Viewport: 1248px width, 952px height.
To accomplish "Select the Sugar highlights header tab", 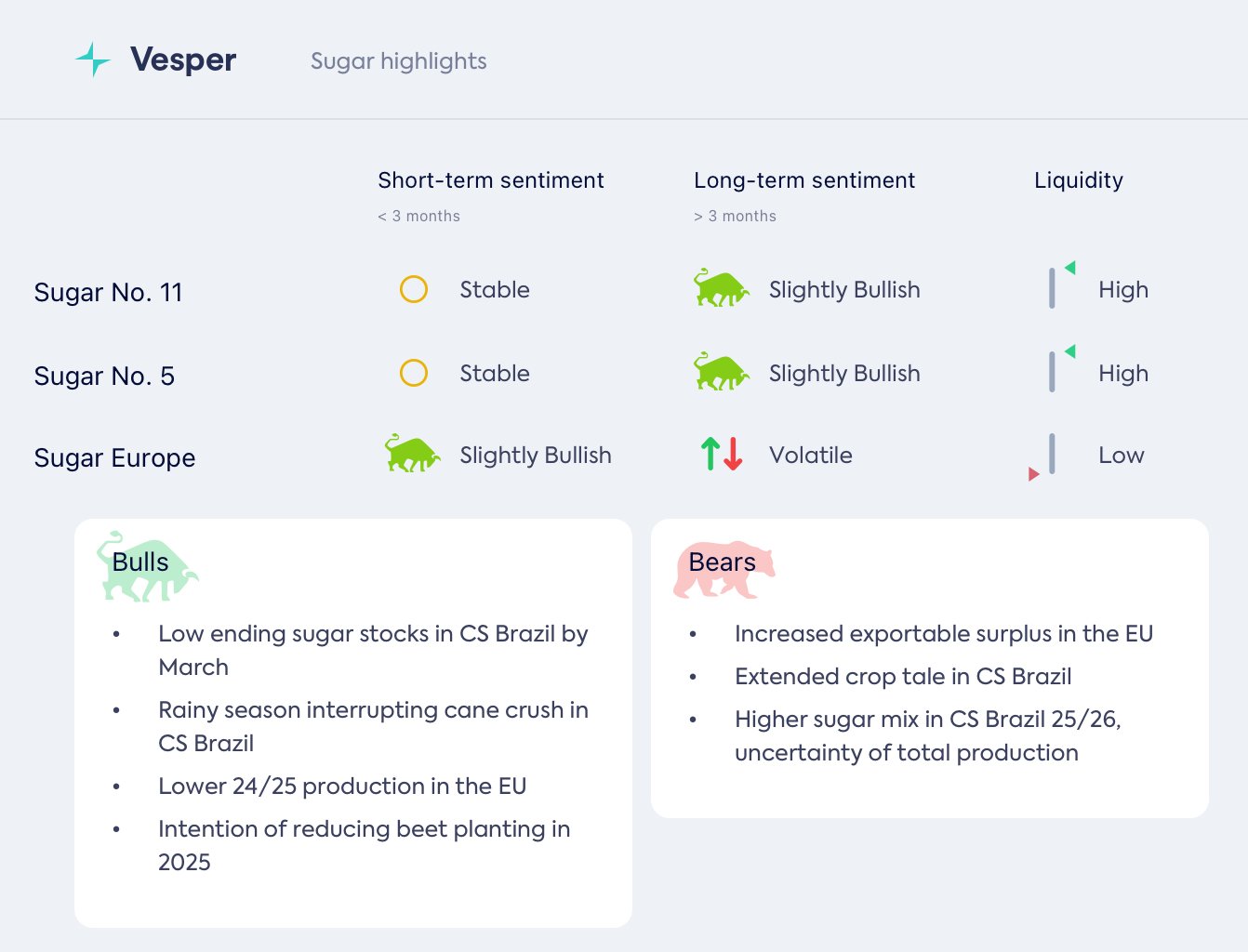I will pyautogui.click(x=398, y=61).
